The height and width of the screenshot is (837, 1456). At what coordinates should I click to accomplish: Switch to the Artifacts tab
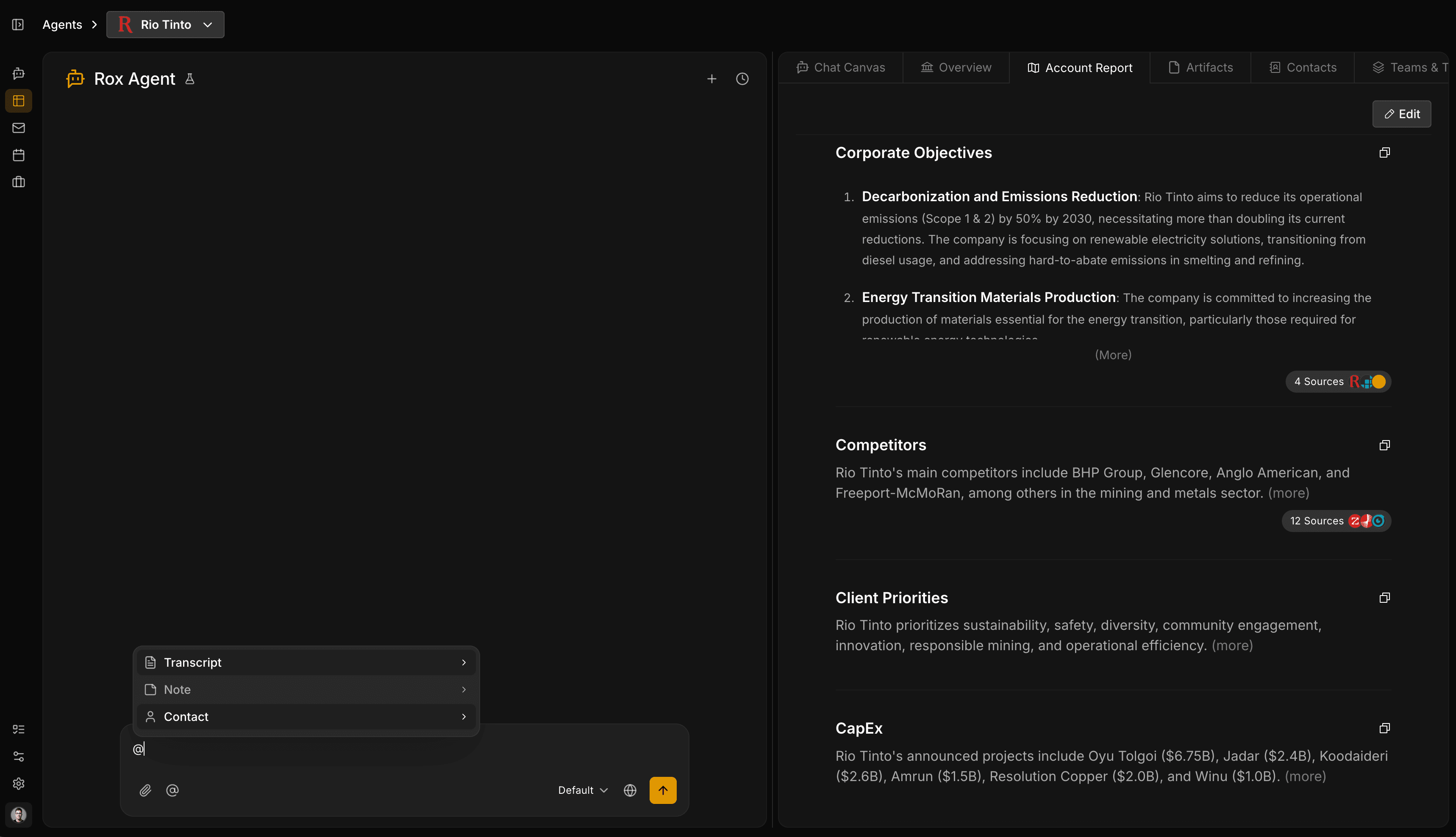(x=1200, y=68)
